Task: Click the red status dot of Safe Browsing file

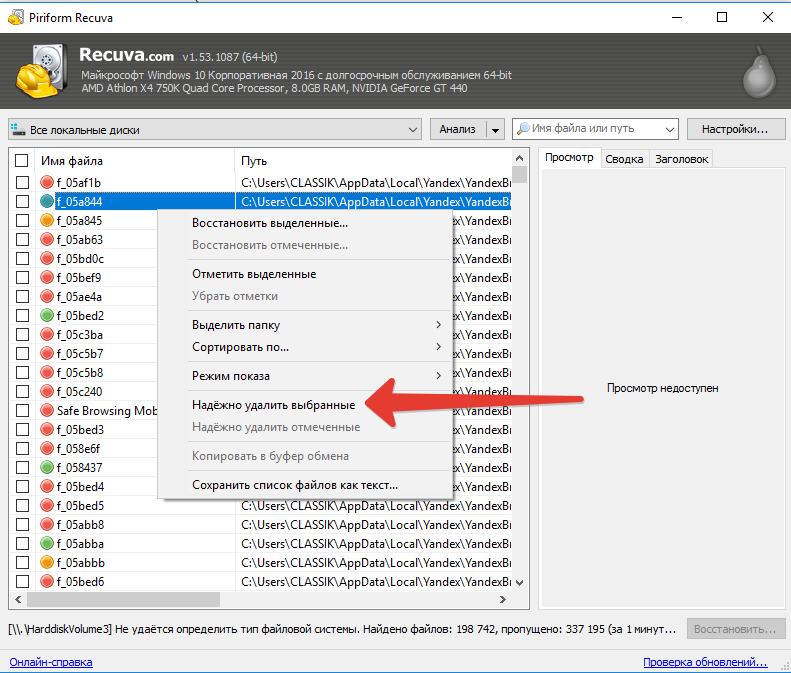Action: click(47, 410)
